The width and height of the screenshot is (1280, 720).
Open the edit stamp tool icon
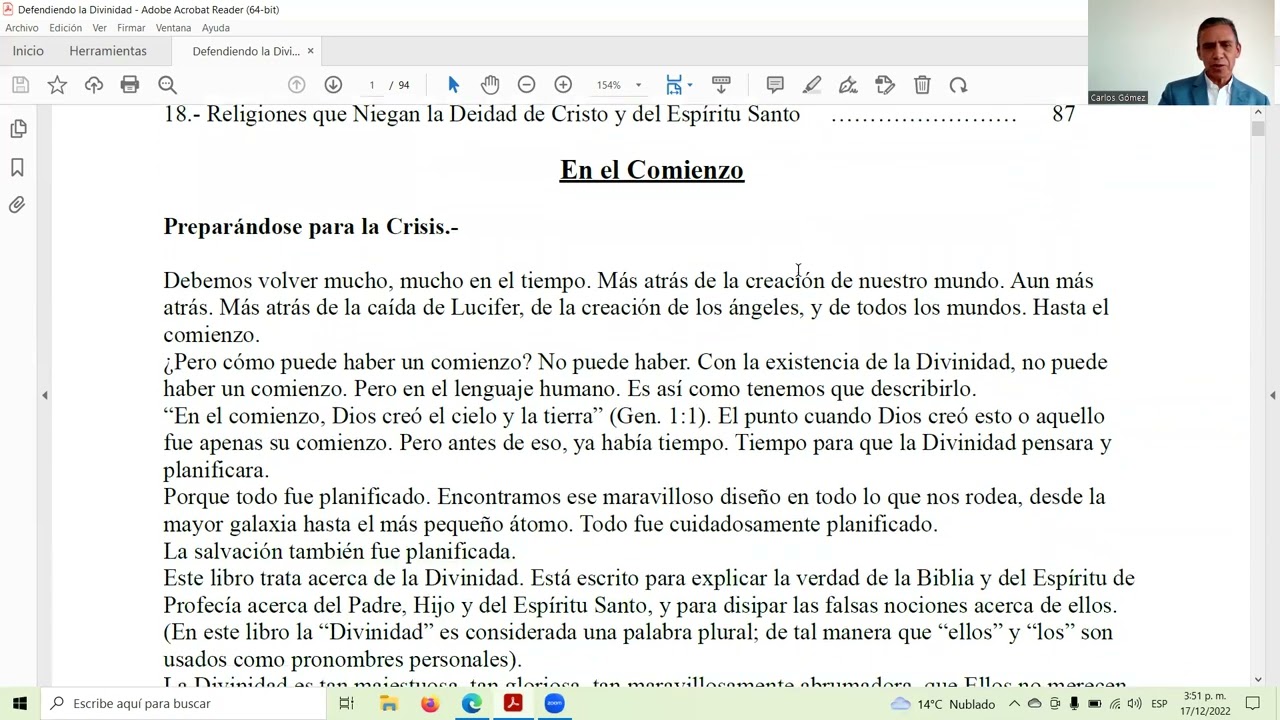point(885,85)
